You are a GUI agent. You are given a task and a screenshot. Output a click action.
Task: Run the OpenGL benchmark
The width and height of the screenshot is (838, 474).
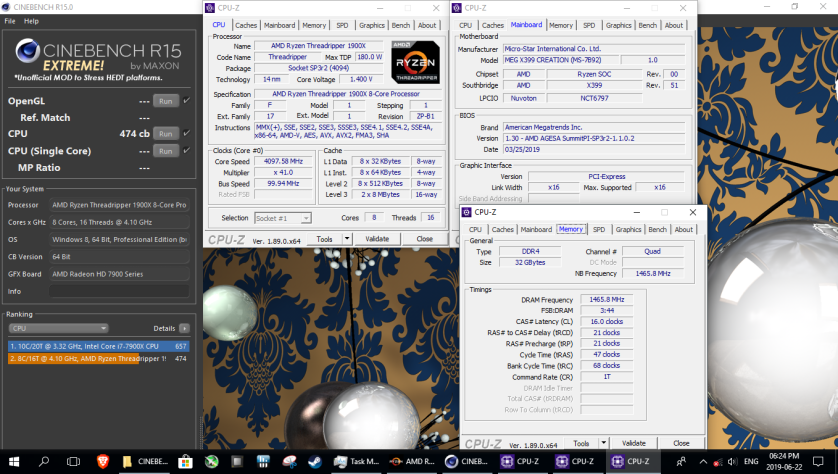166,101
